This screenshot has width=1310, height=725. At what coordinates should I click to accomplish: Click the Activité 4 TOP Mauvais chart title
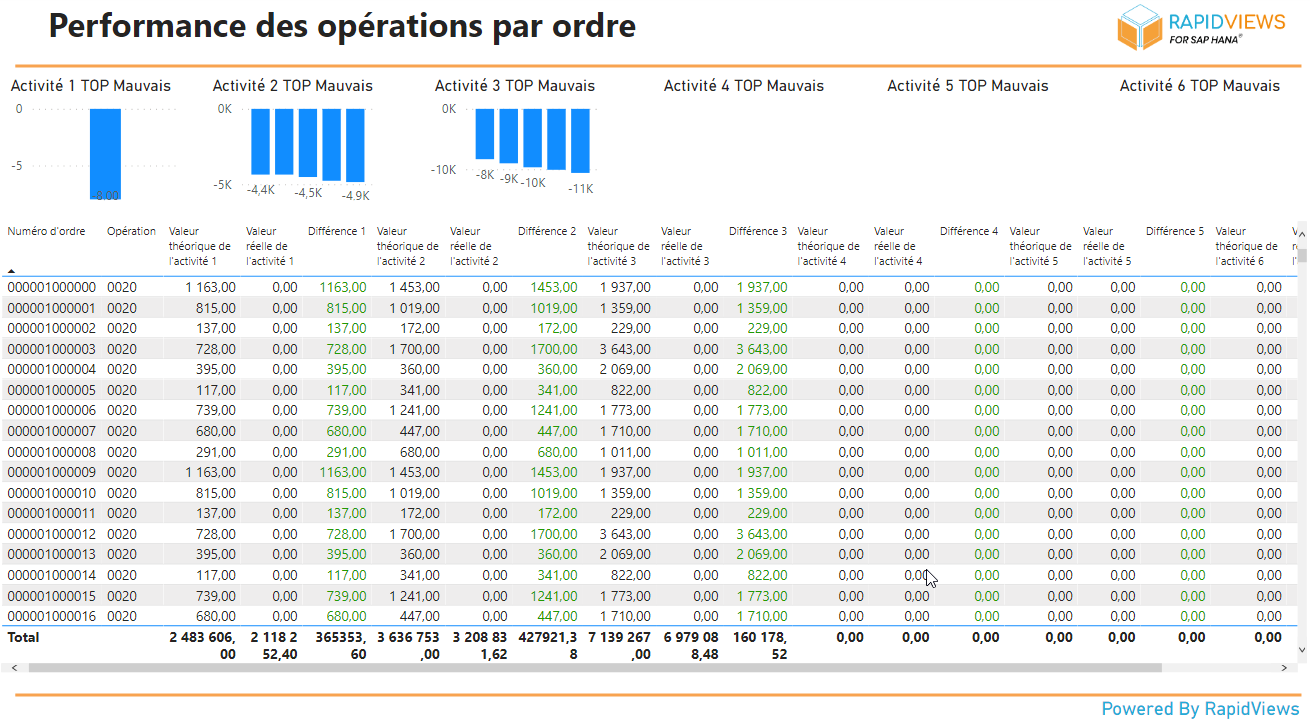pyautogui.click(x=744, y=86)
